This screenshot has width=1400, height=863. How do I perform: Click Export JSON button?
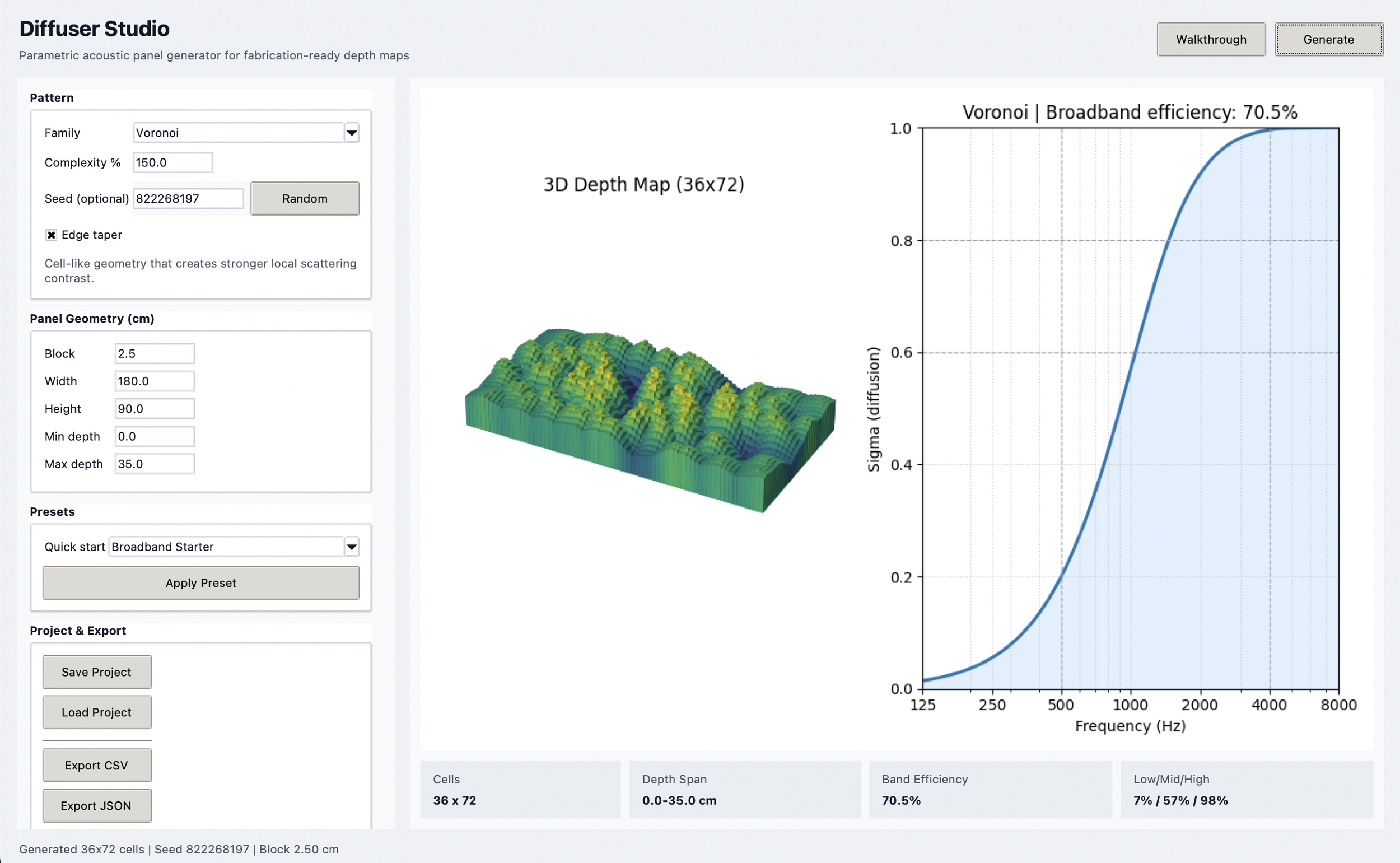(96, 805)
